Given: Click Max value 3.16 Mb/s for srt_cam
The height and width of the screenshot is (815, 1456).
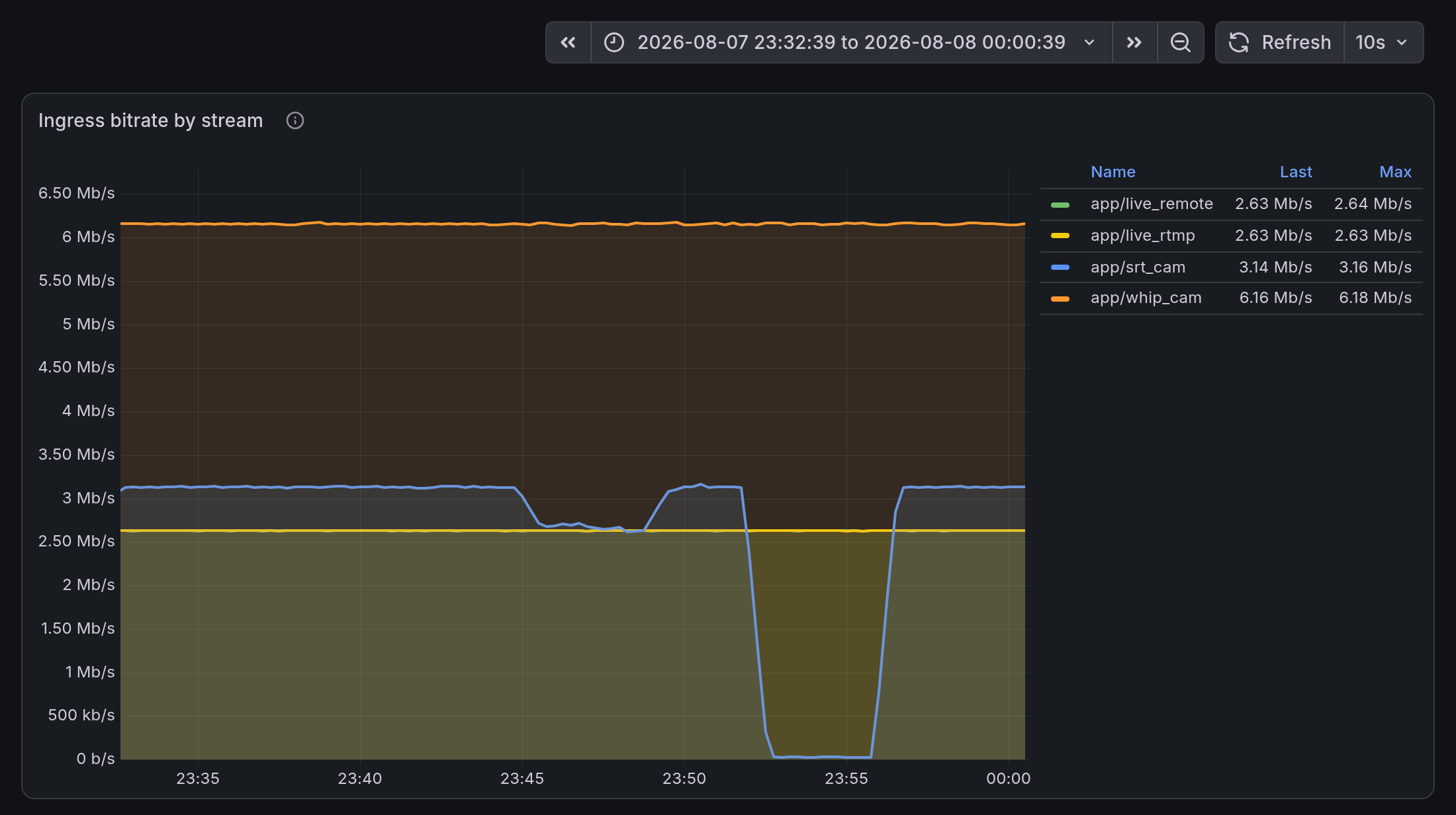Looking at the screenshot, I should (x=1375, y=267).
